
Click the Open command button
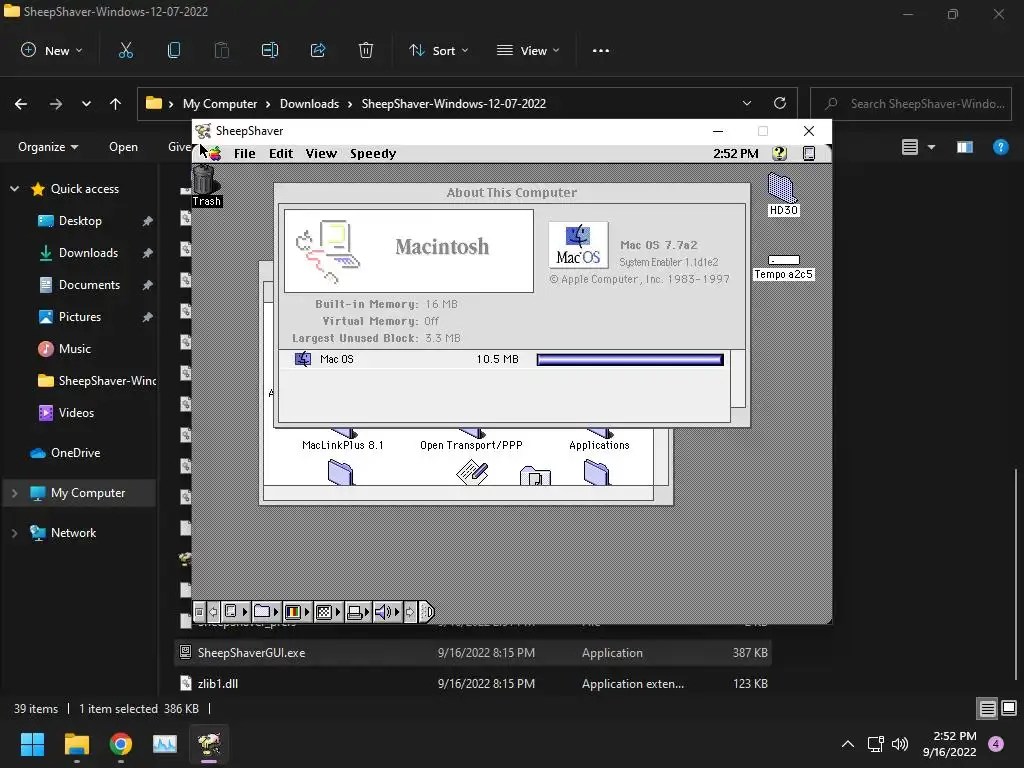123,147
